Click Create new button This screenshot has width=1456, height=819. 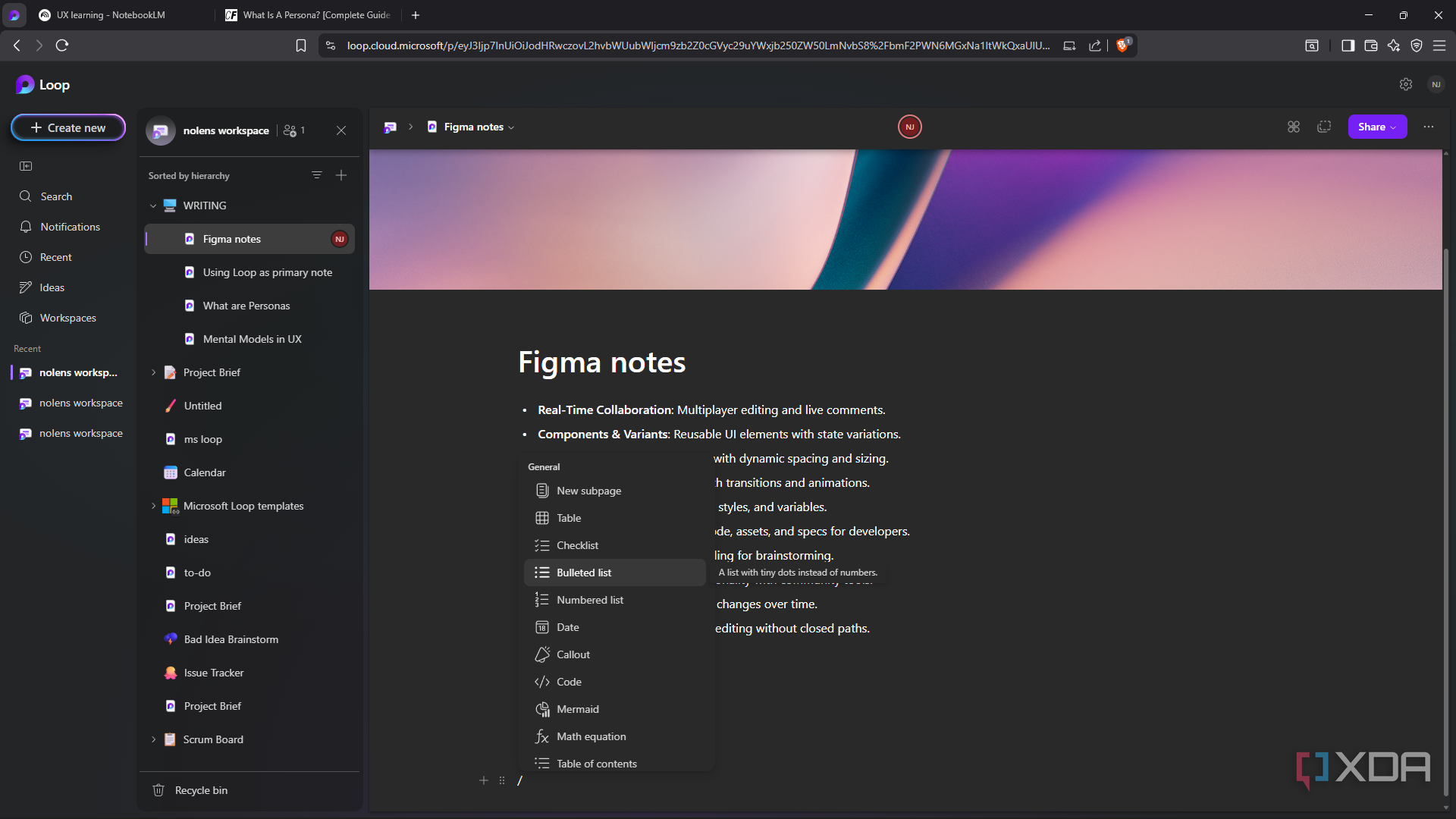(68, 127)
